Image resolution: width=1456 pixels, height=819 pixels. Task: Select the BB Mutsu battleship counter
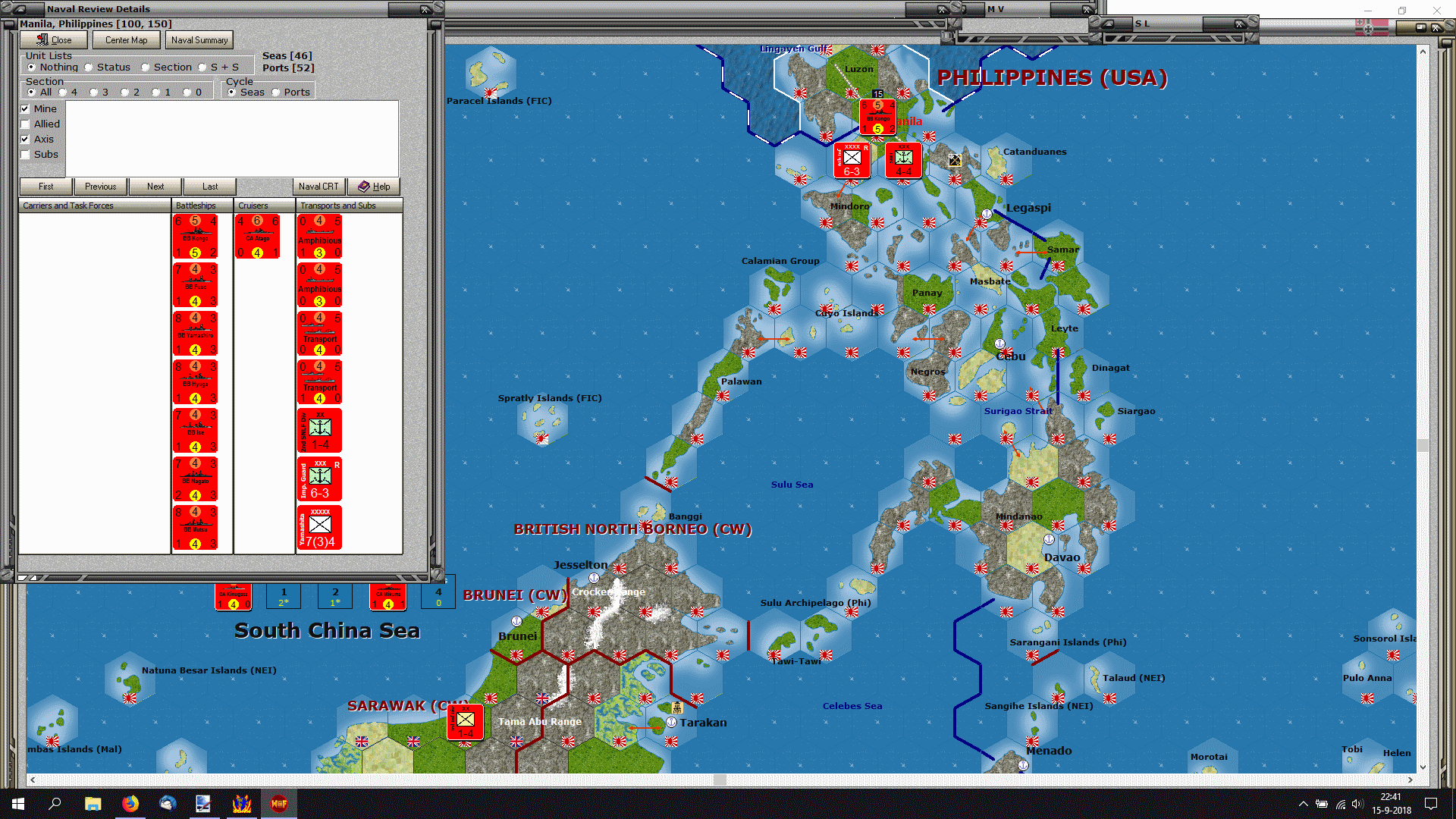coord(196,528)
